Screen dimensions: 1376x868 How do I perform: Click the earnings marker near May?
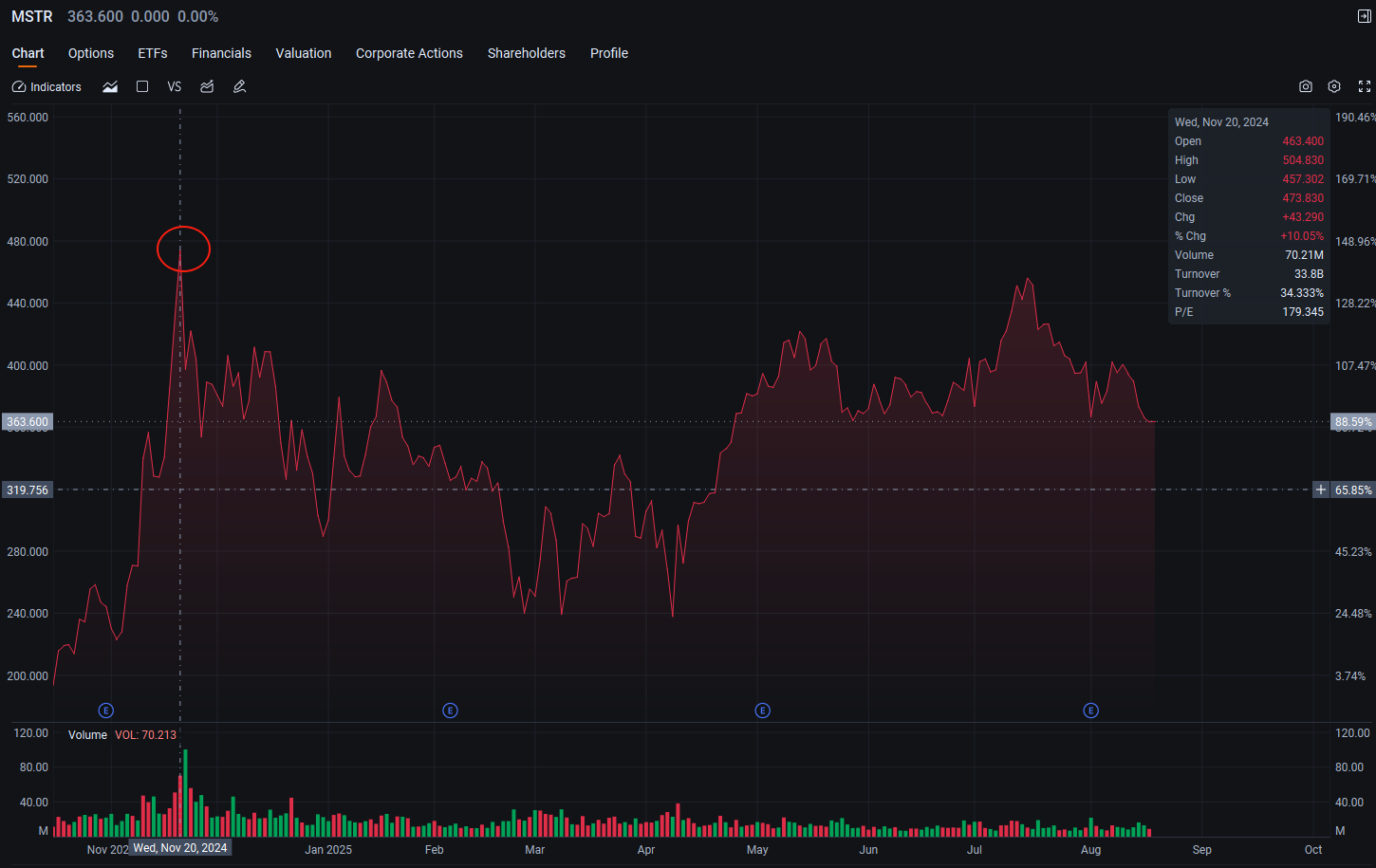(x=762, y=711)
